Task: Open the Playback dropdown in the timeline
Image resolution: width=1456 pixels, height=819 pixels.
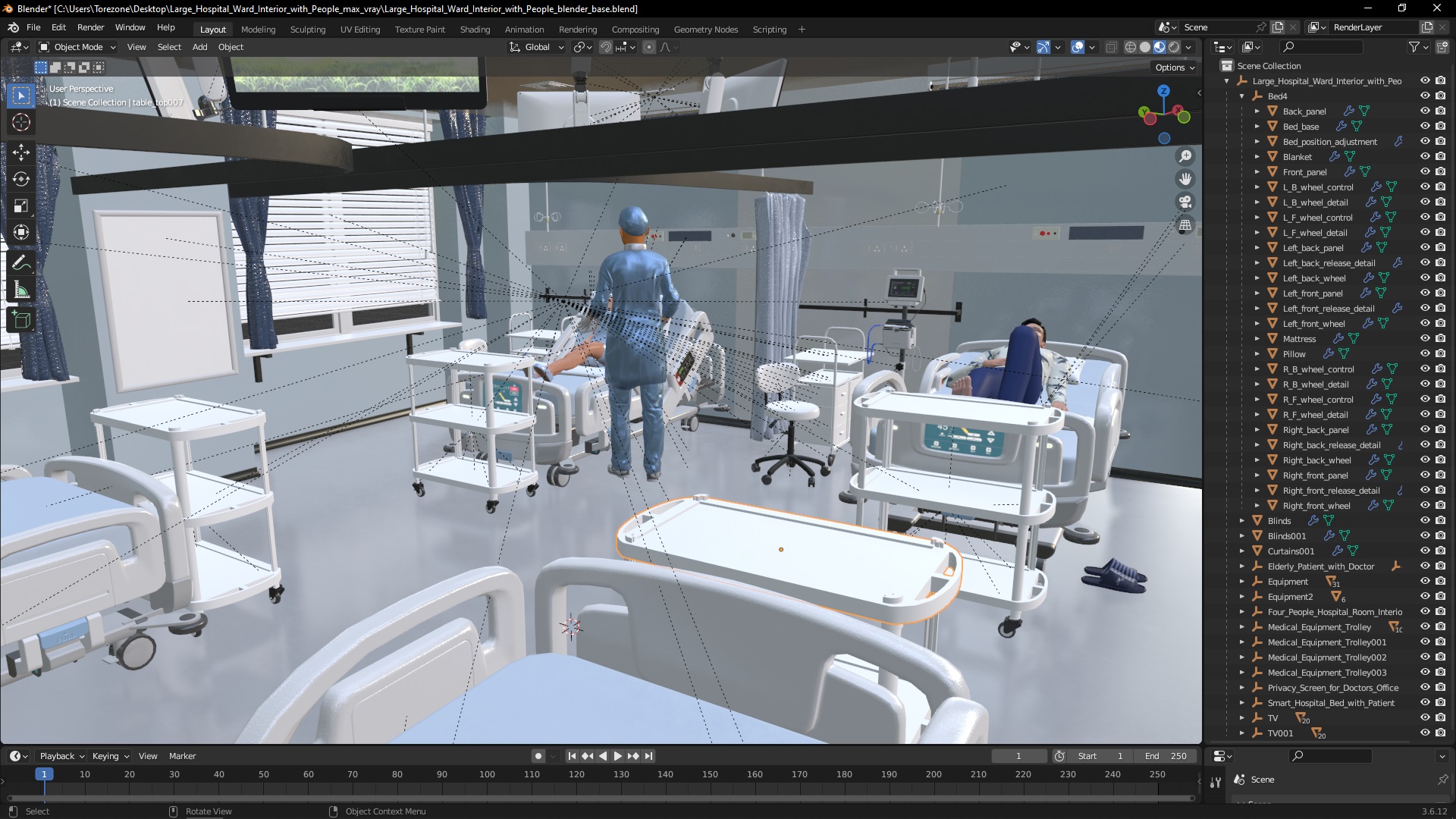Action: pos(61,756)
